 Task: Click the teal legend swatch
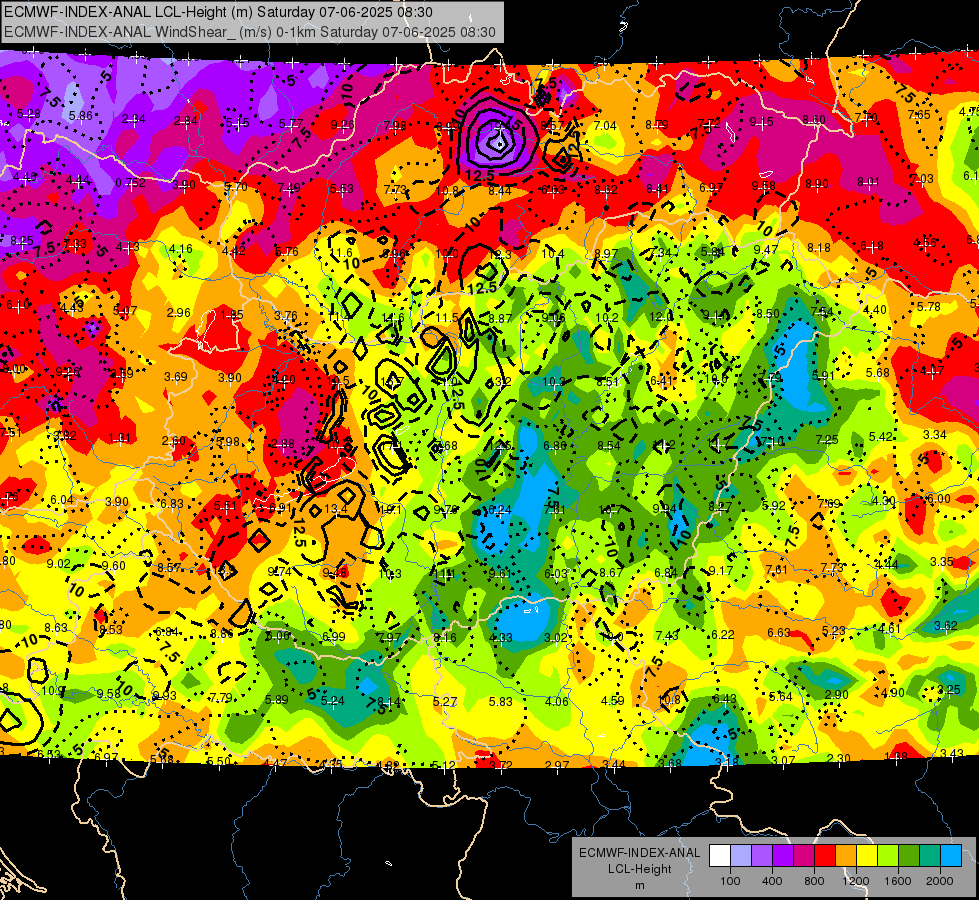coord(930,856)
